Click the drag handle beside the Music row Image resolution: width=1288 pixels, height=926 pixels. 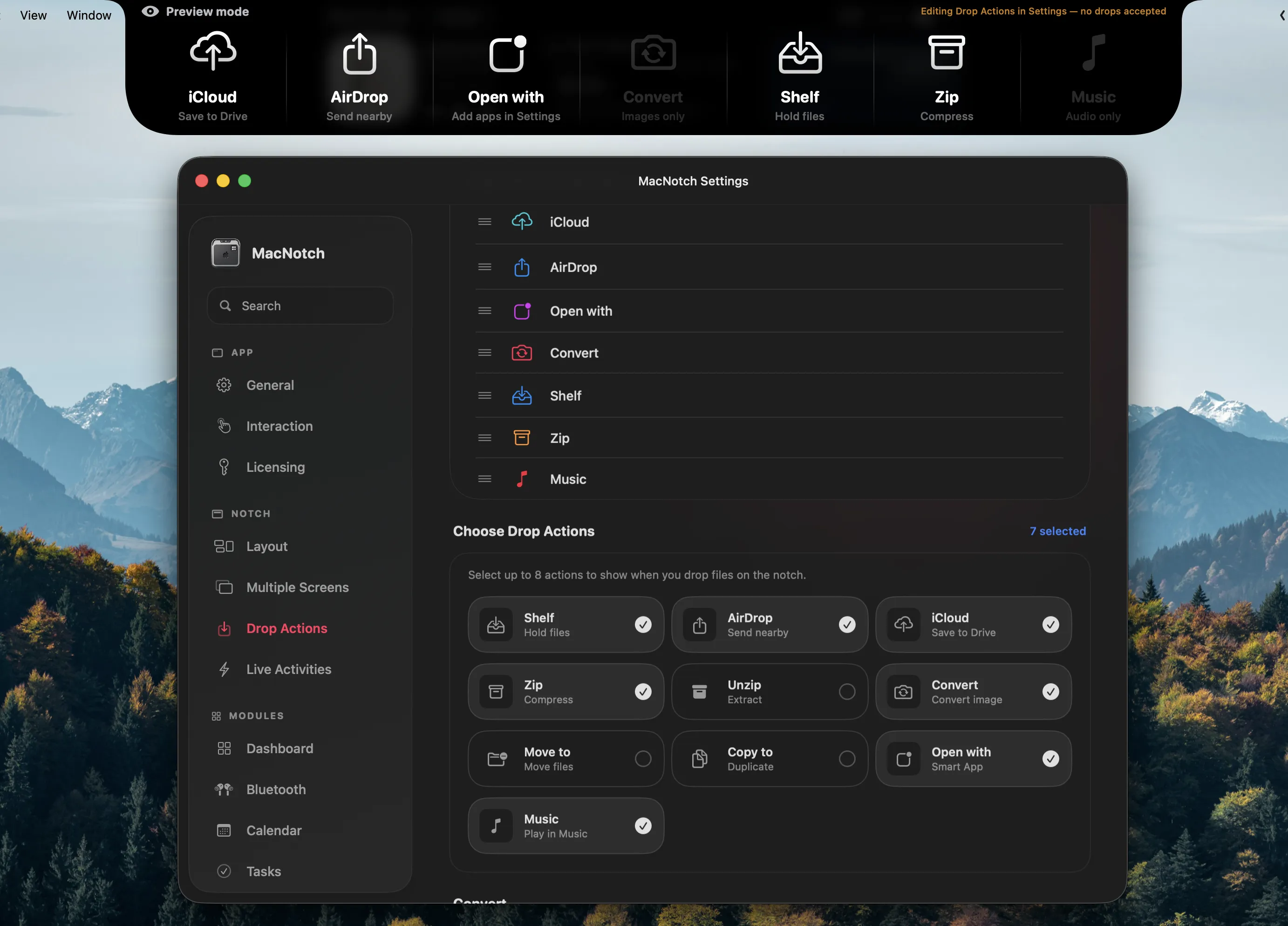coord(484,479)
